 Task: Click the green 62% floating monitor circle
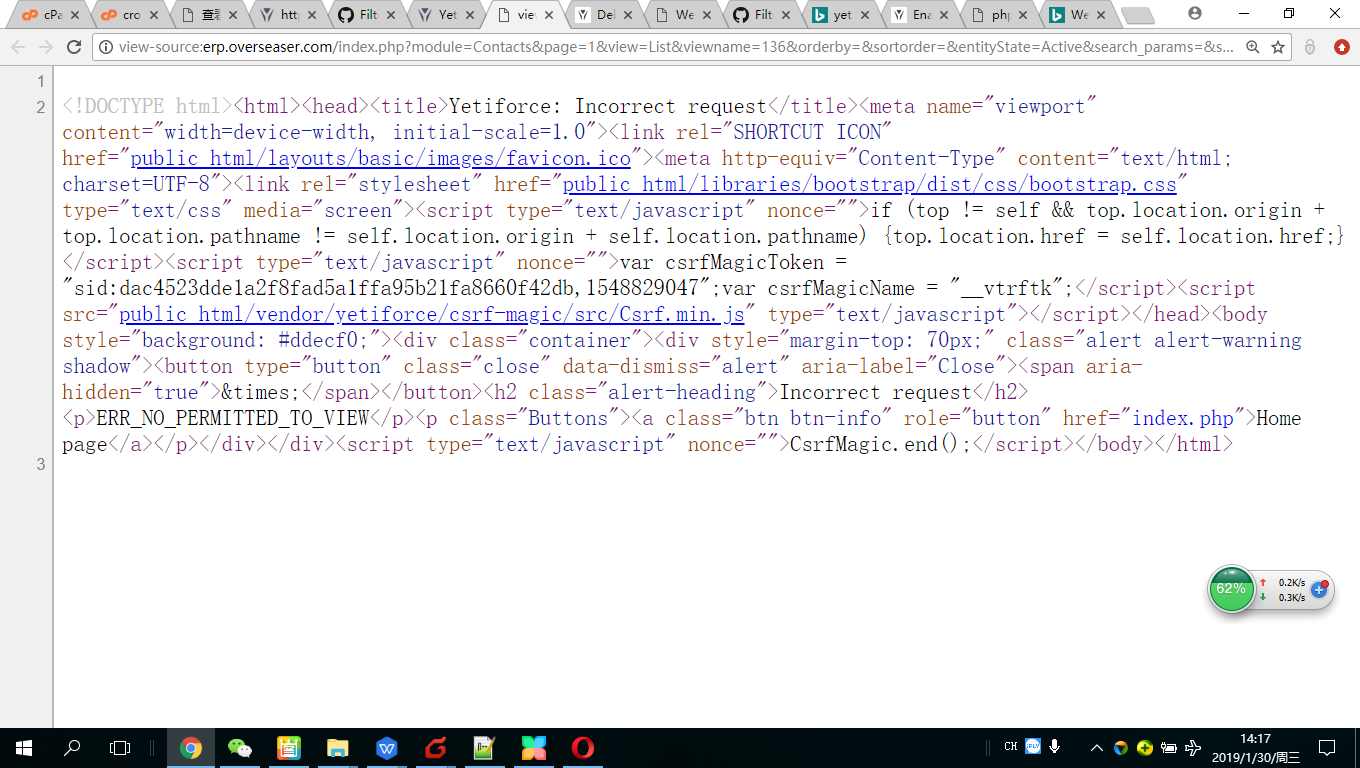[x=1231, y=589]
